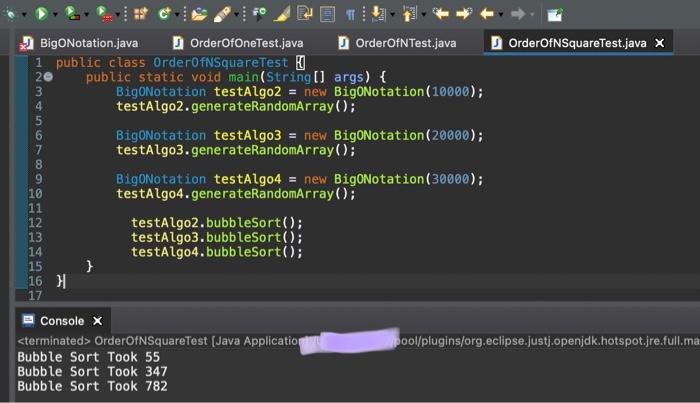Launch the Coverage run icon

(72, 13)
